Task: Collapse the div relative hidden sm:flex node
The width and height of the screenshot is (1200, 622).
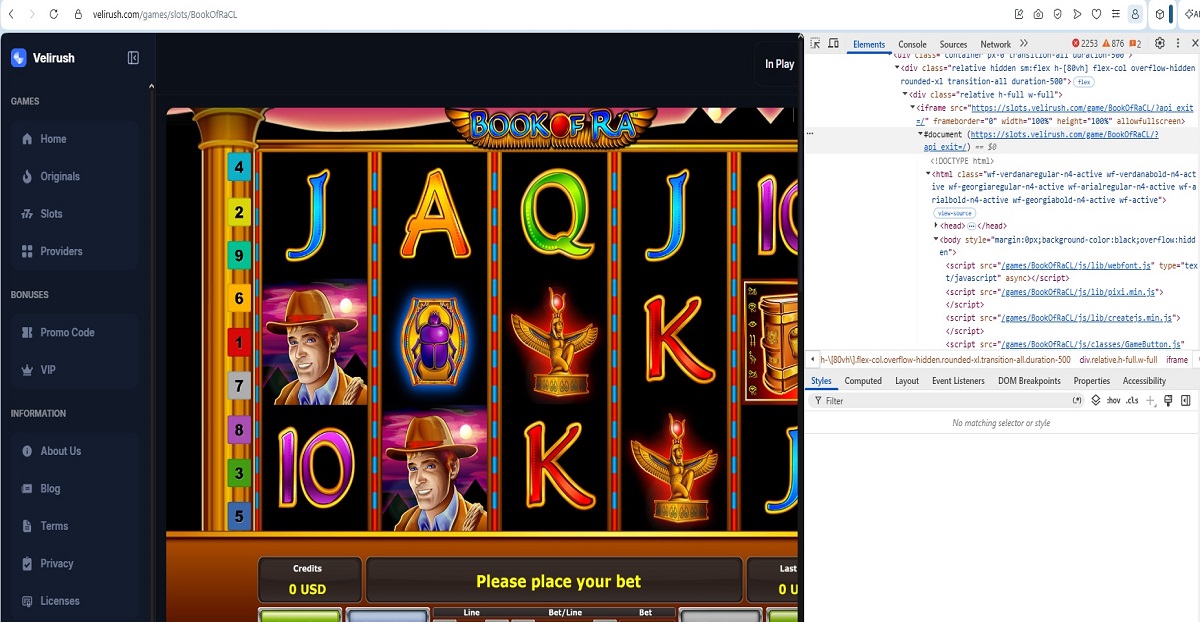Action: pyautogui.click(x=897, y=68)
